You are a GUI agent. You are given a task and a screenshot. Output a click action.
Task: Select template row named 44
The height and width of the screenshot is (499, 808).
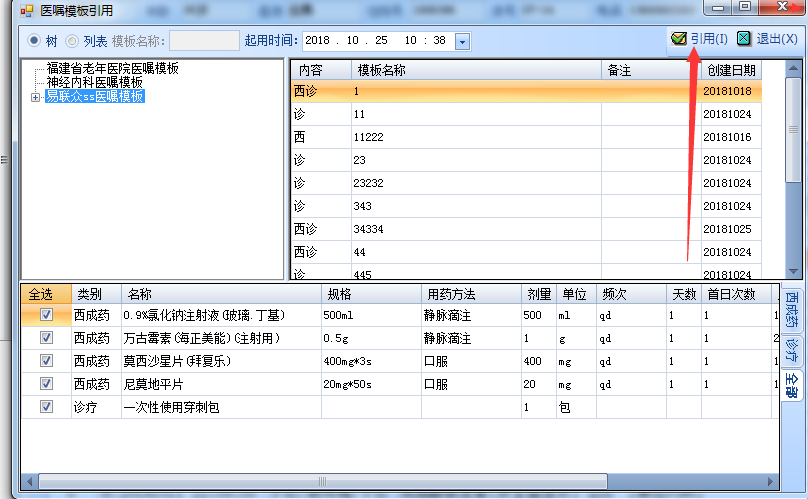point(526,252)
